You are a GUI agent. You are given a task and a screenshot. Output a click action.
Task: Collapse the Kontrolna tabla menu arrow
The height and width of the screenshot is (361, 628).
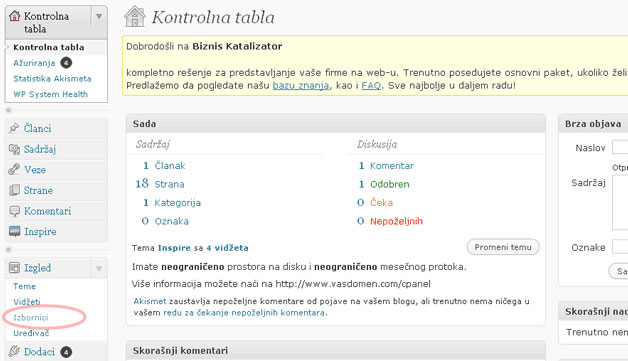tap(99, 16)
